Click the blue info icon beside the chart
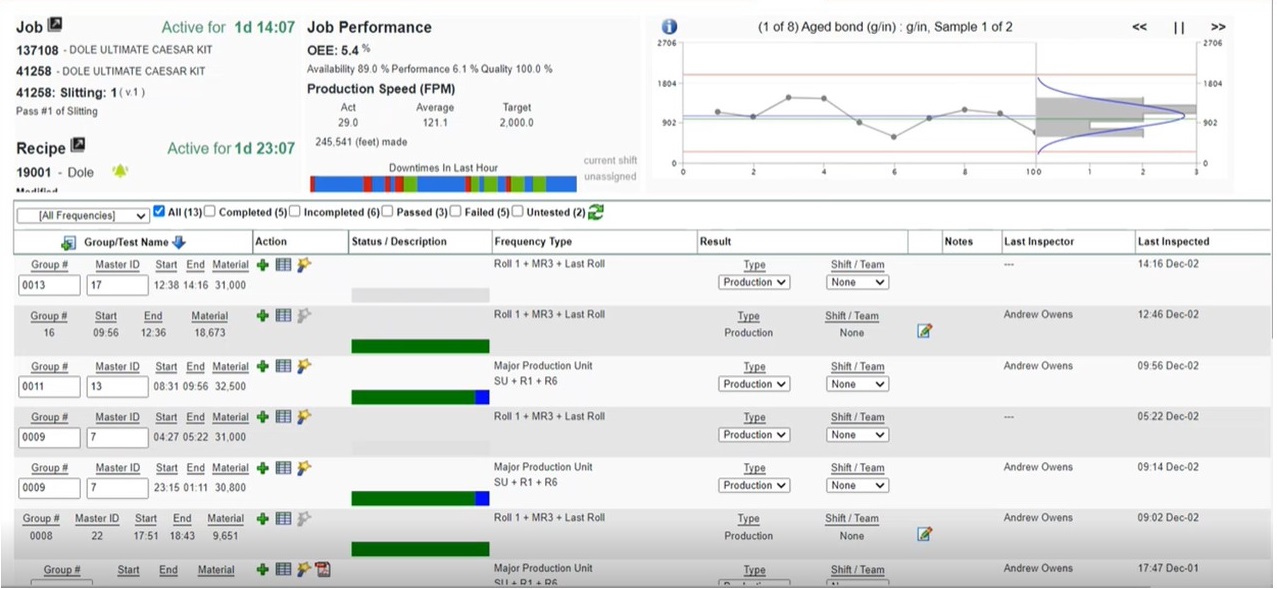This screenshot has width=1277, height=589. point(669,27)
